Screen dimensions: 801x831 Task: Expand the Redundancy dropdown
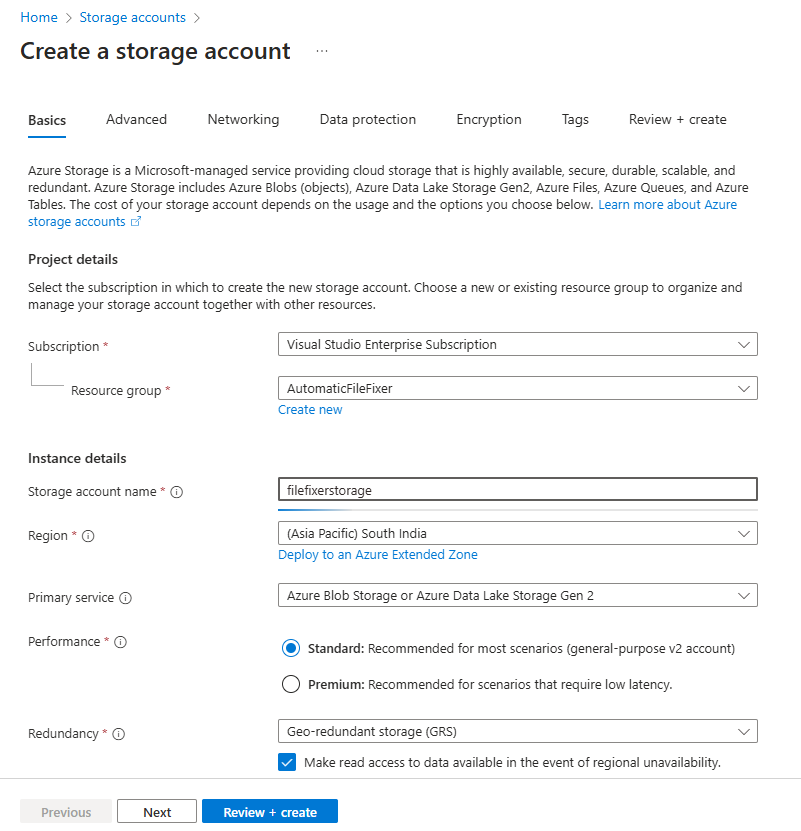point(517,731)
